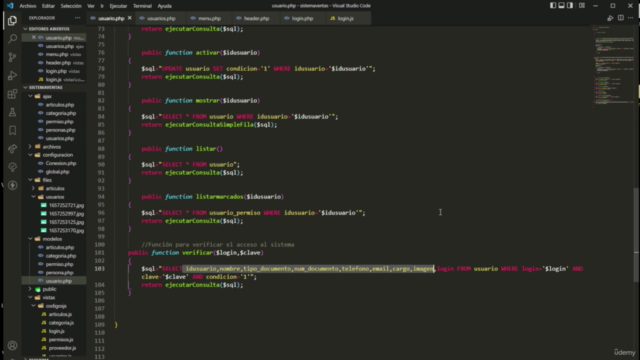Switch to header.php tab
Viewport: 640px width, 360px height.
pyautogui.click(x=255, y=18)
